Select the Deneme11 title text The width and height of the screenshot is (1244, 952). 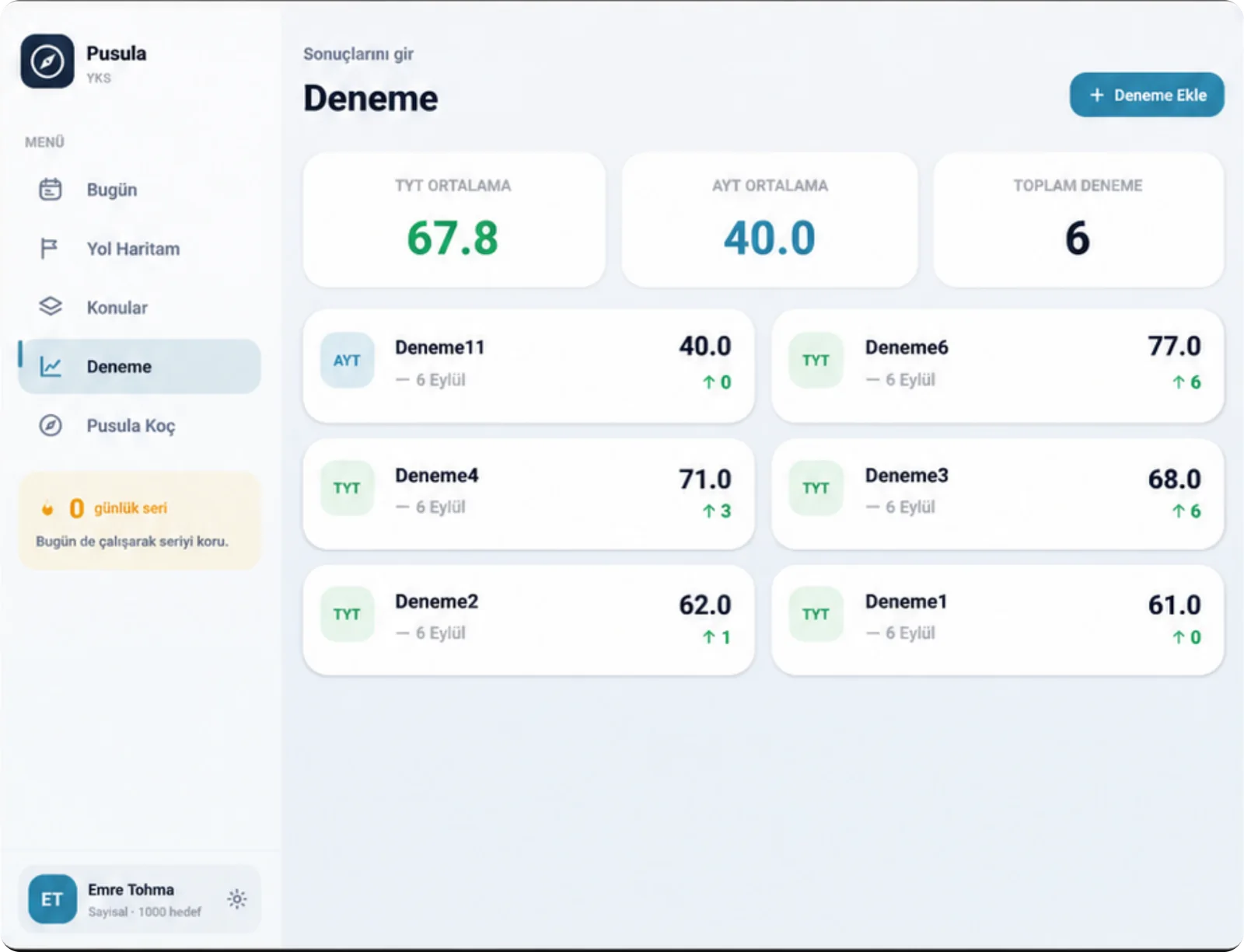coord(440,347)
